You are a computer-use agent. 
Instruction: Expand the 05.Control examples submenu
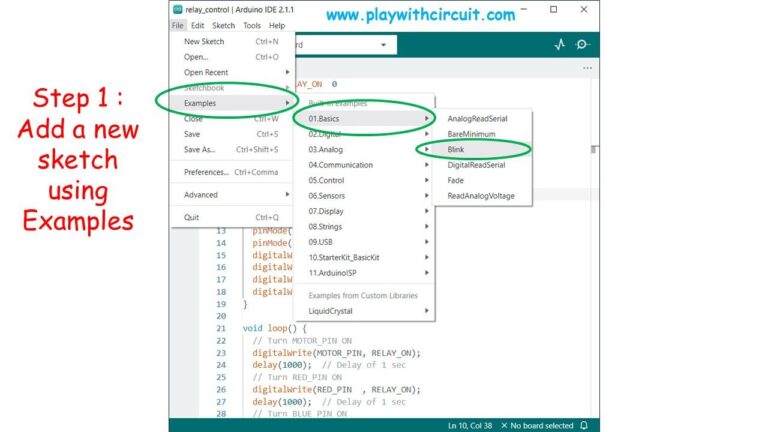point(364,180)
